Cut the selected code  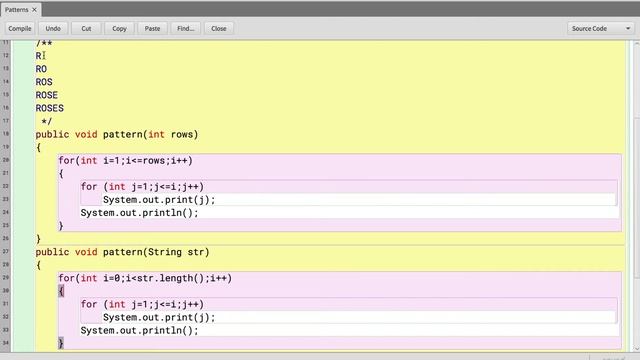(86, 29)
